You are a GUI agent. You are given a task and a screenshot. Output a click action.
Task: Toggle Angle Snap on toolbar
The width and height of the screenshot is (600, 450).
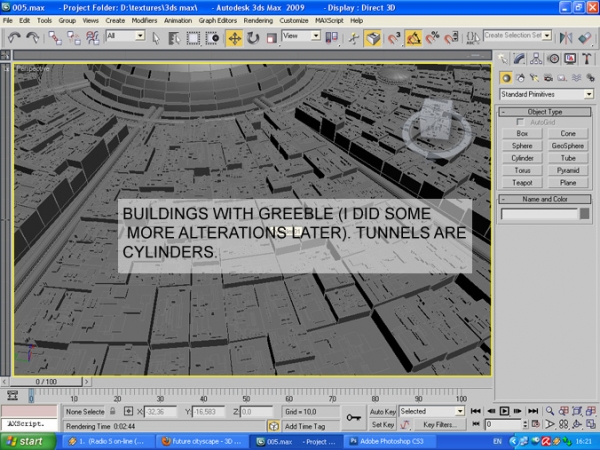point(413,38)
